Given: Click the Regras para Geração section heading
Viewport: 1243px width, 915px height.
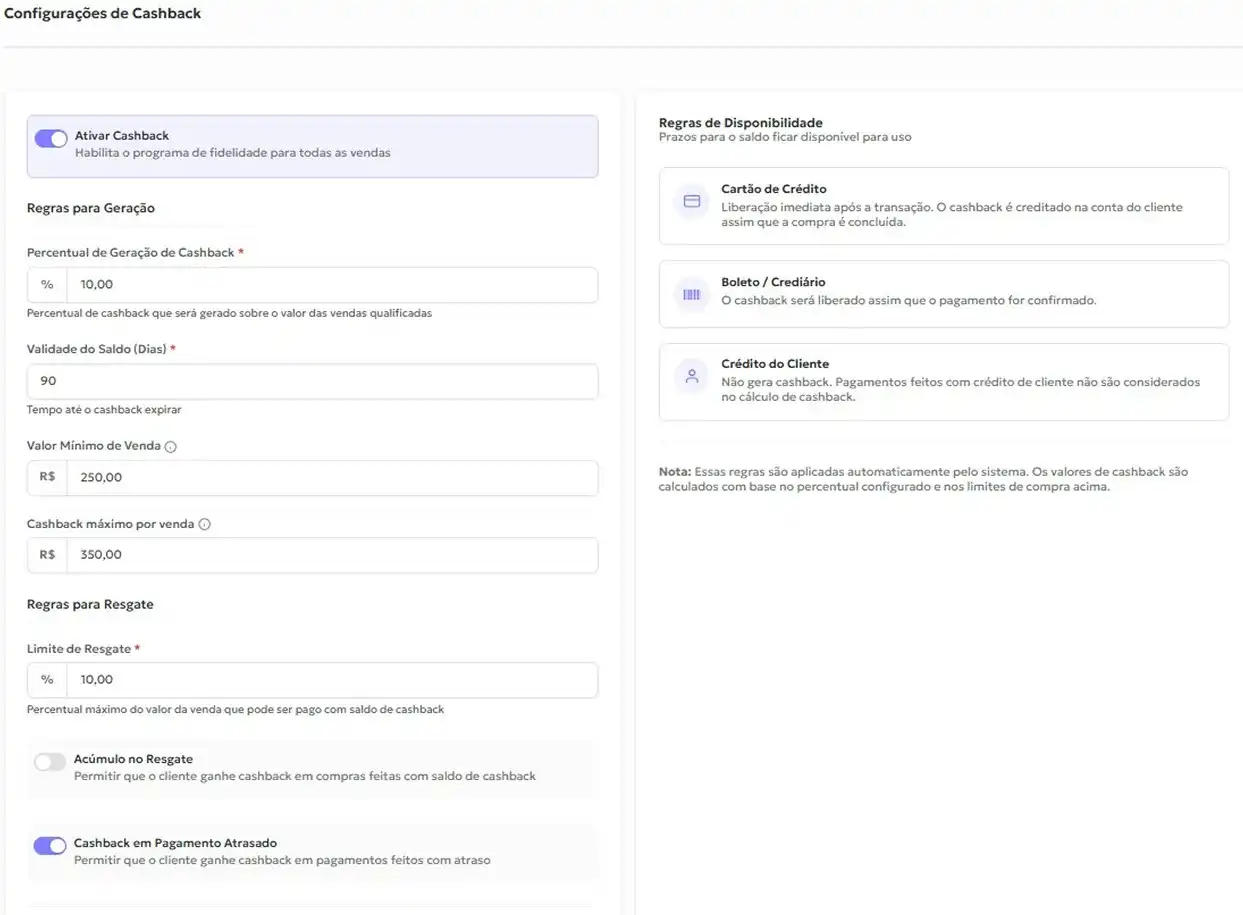Looking at the screenshot, I should point(90,208).
